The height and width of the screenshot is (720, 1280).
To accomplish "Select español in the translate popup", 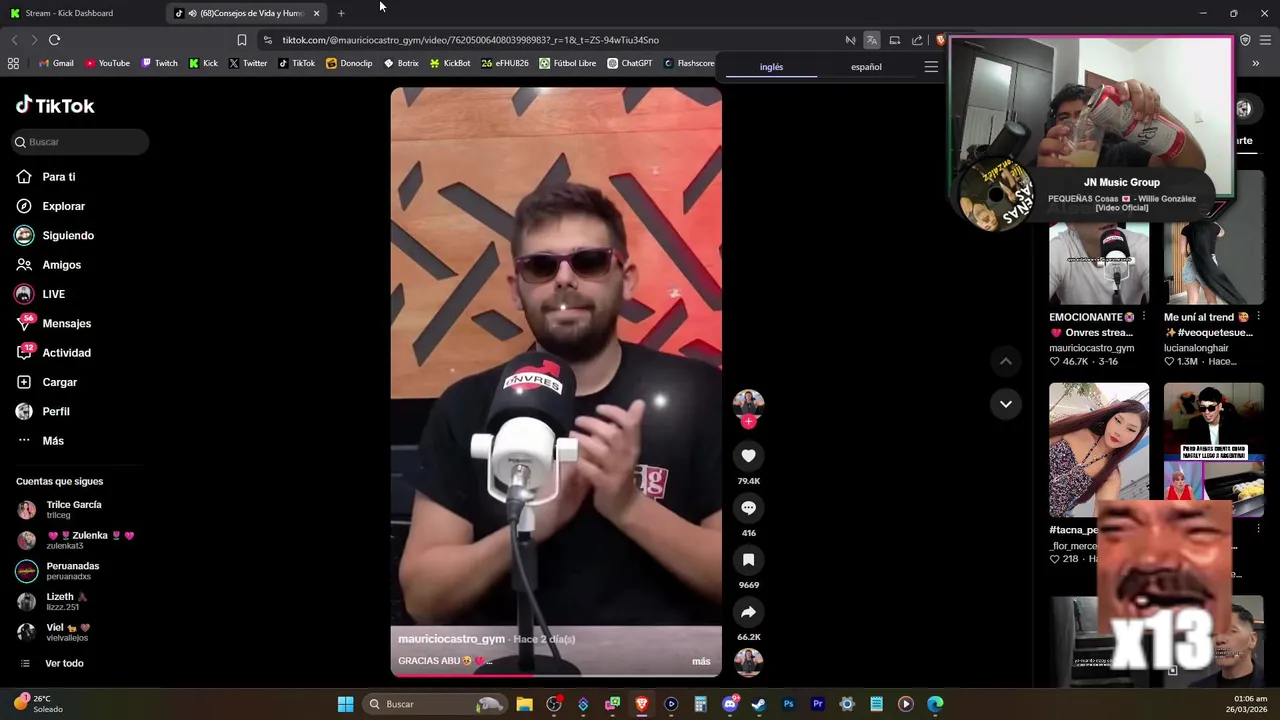I will pos(866,67).
